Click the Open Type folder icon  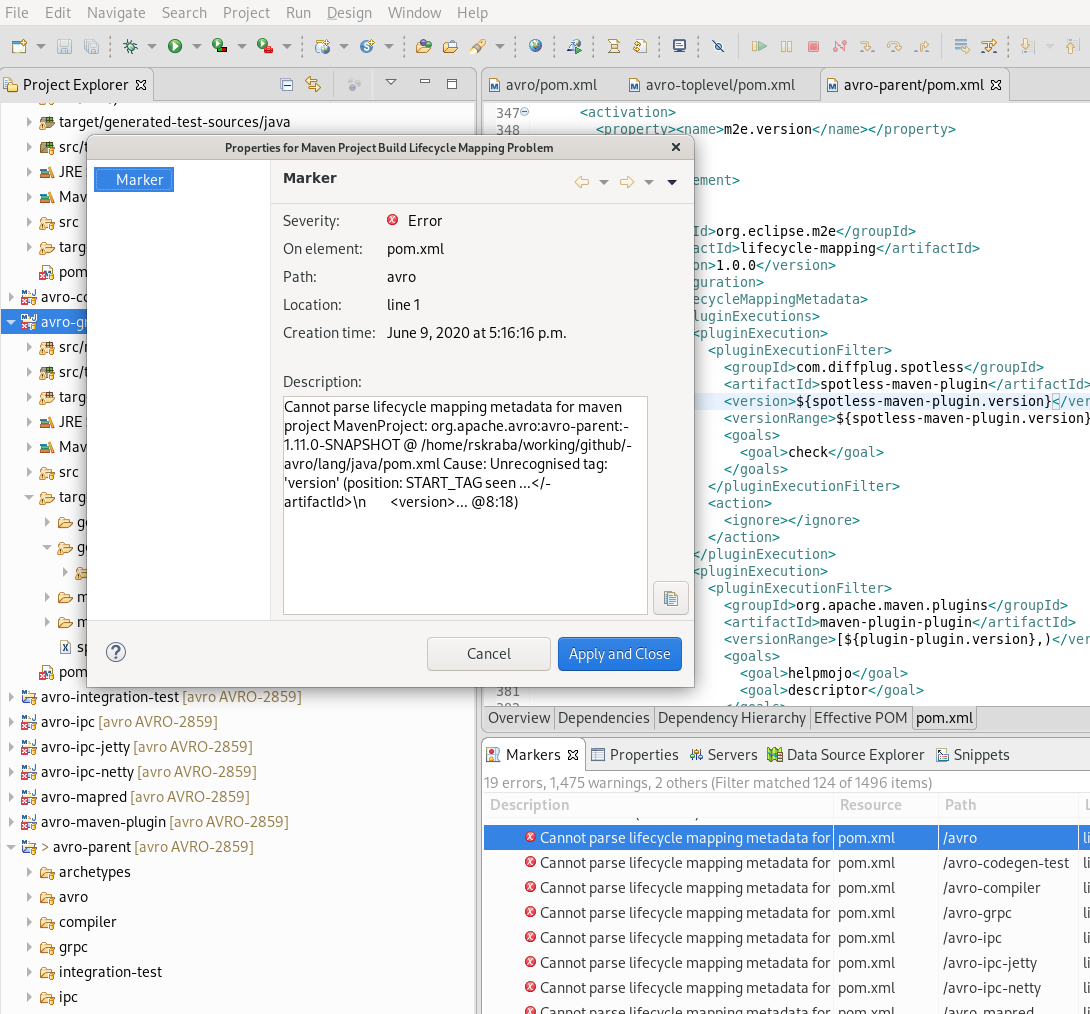pos(423,47)
